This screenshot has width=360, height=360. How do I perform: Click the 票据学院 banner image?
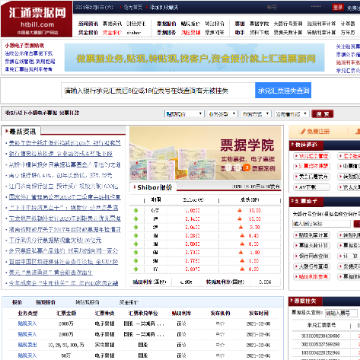pyautogui.click(x=205, y=153)
